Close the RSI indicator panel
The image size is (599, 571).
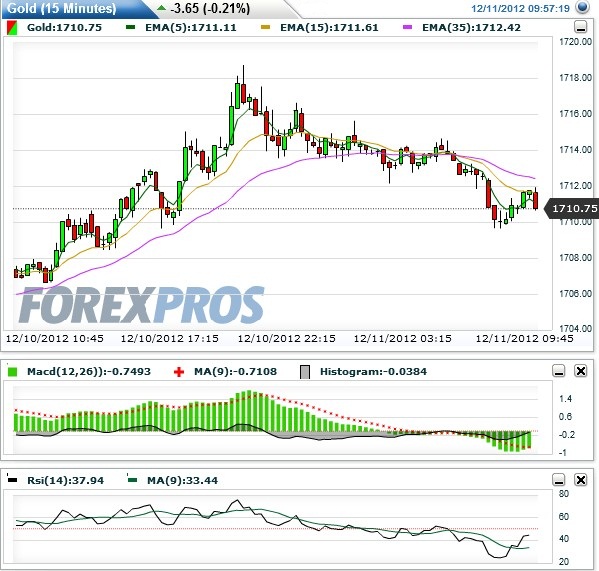(581, 480)
